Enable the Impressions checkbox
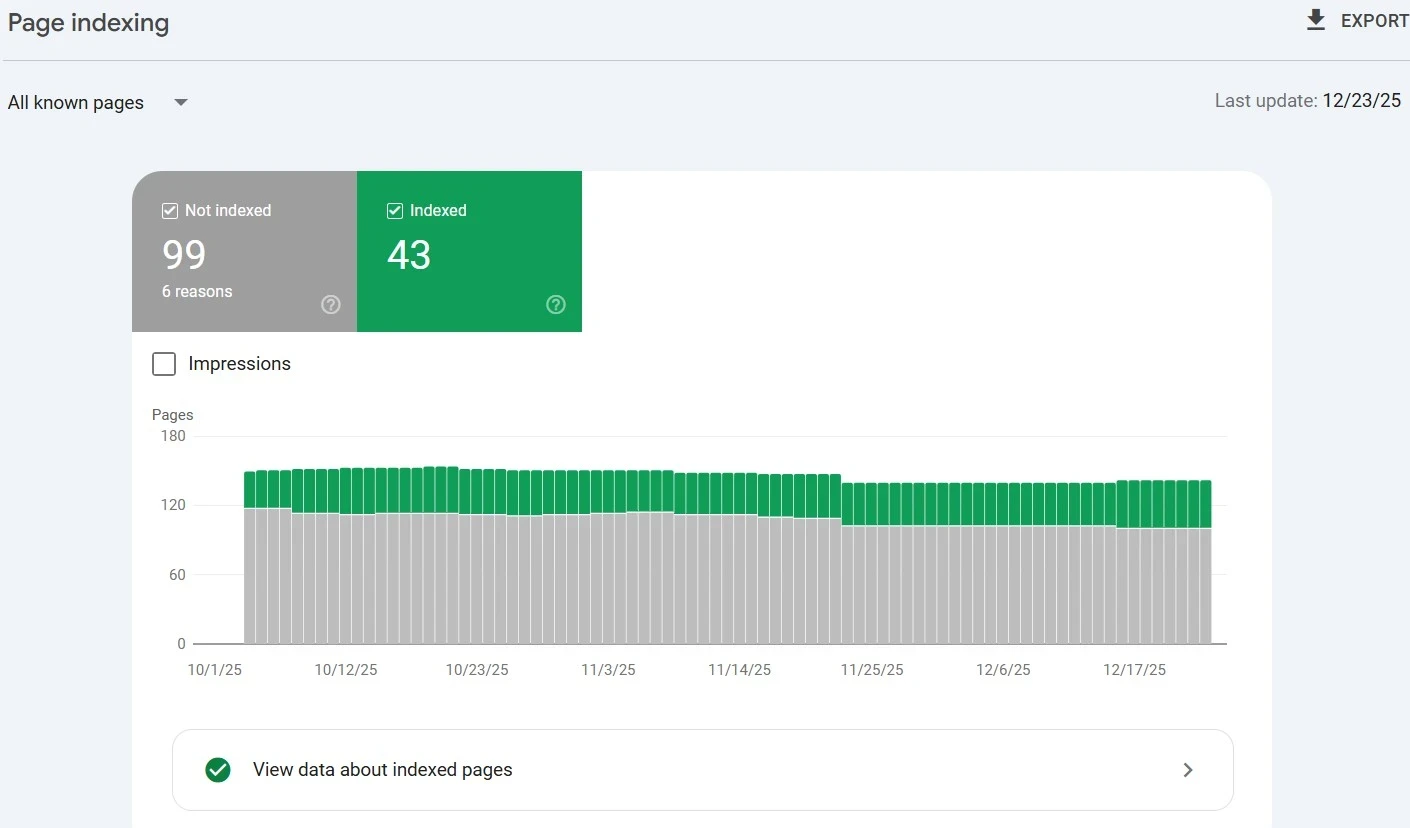The height and width of the screenshot is (828, 1410). [164, 364]
